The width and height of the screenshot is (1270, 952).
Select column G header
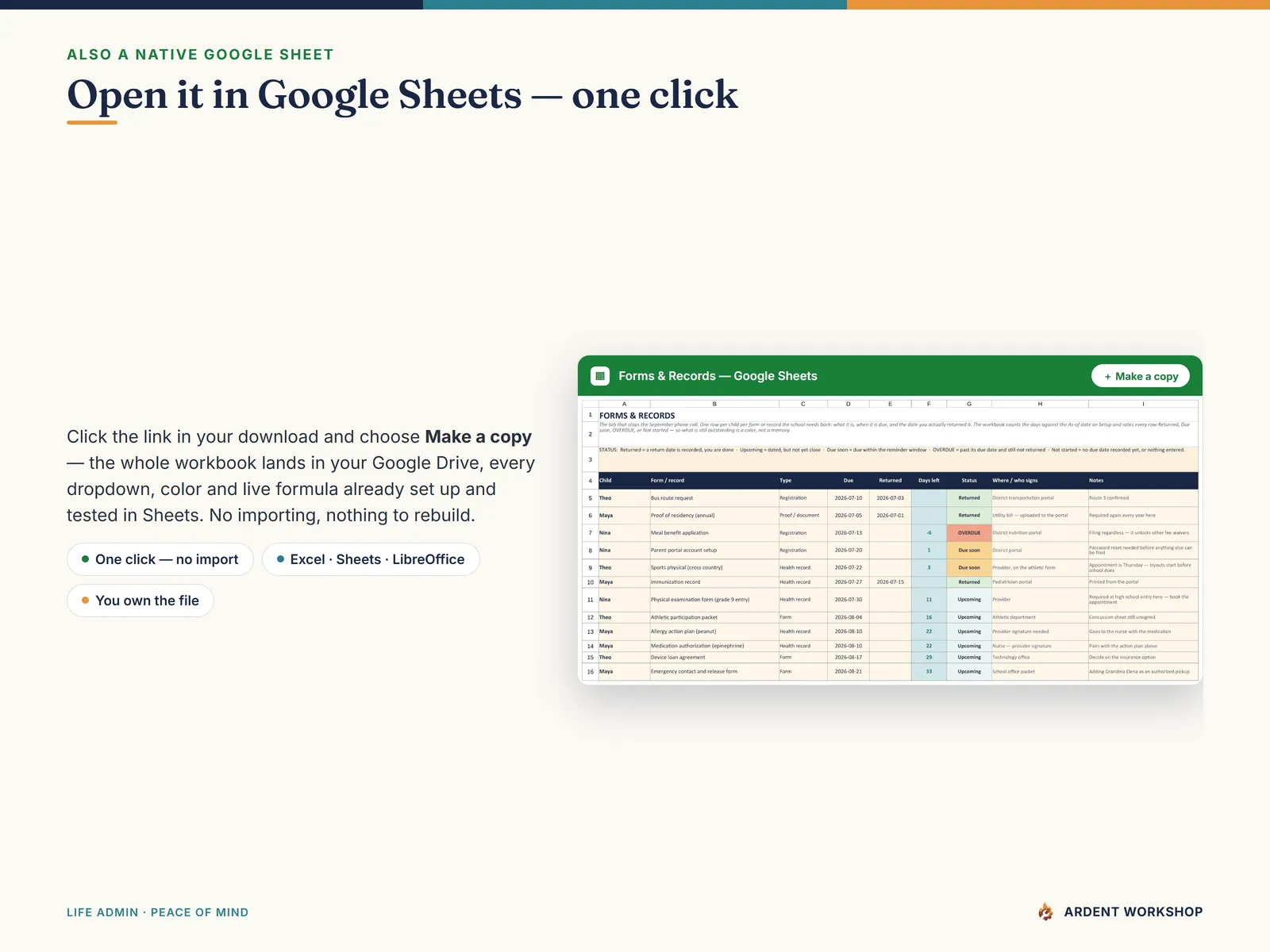pyautogui.click(x=969, y=404)
